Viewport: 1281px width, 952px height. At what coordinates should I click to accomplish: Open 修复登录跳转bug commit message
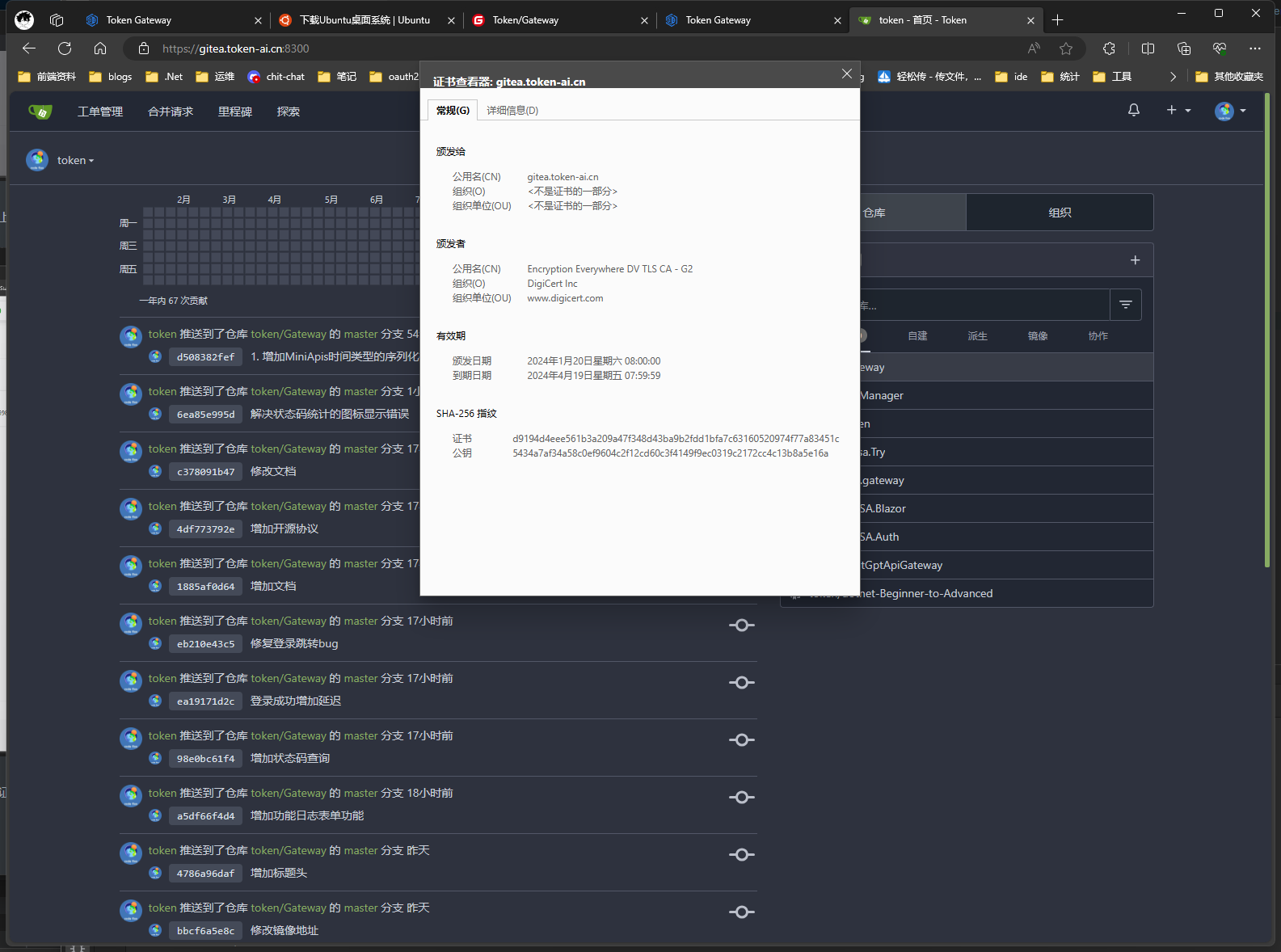(294, 644)
